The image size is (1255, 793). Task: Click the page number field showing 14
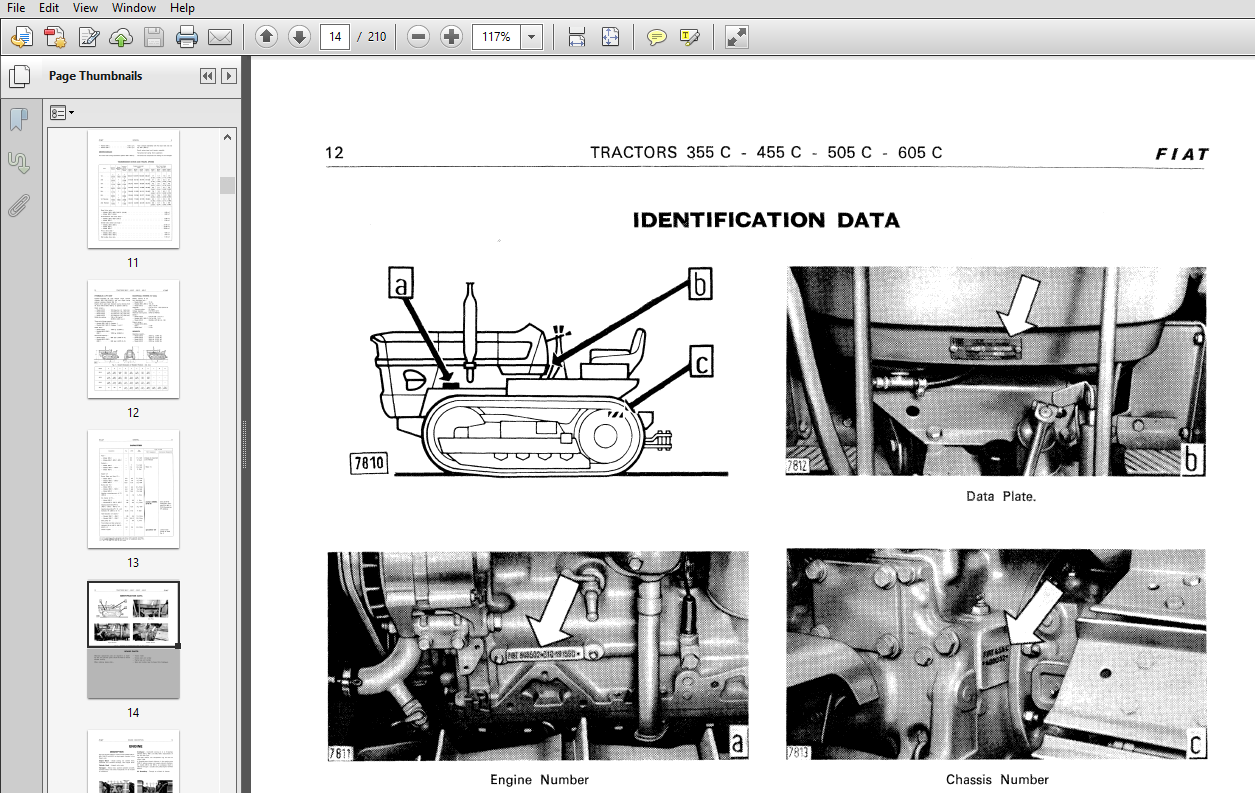[x=334, y=37]
